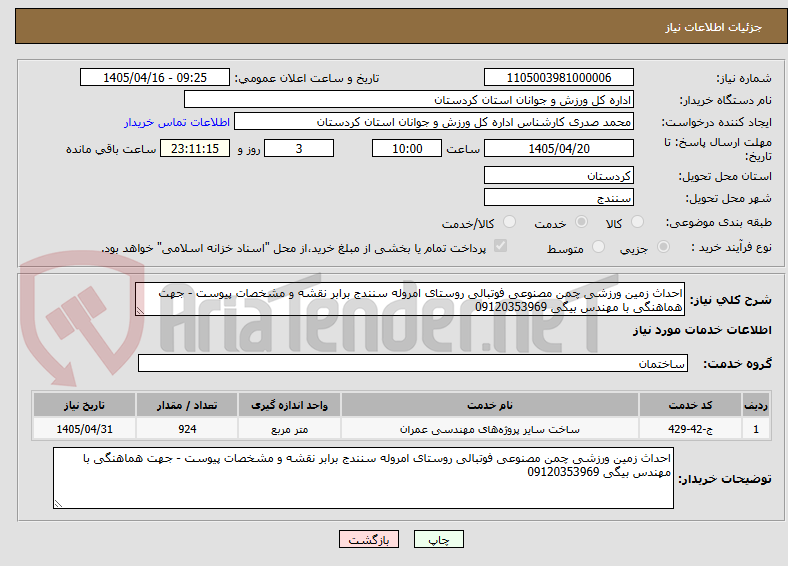Viewport: 788px width, 566px height.
Task: Click the delivery province field کردستان
Action: click(x=558, y=175)
